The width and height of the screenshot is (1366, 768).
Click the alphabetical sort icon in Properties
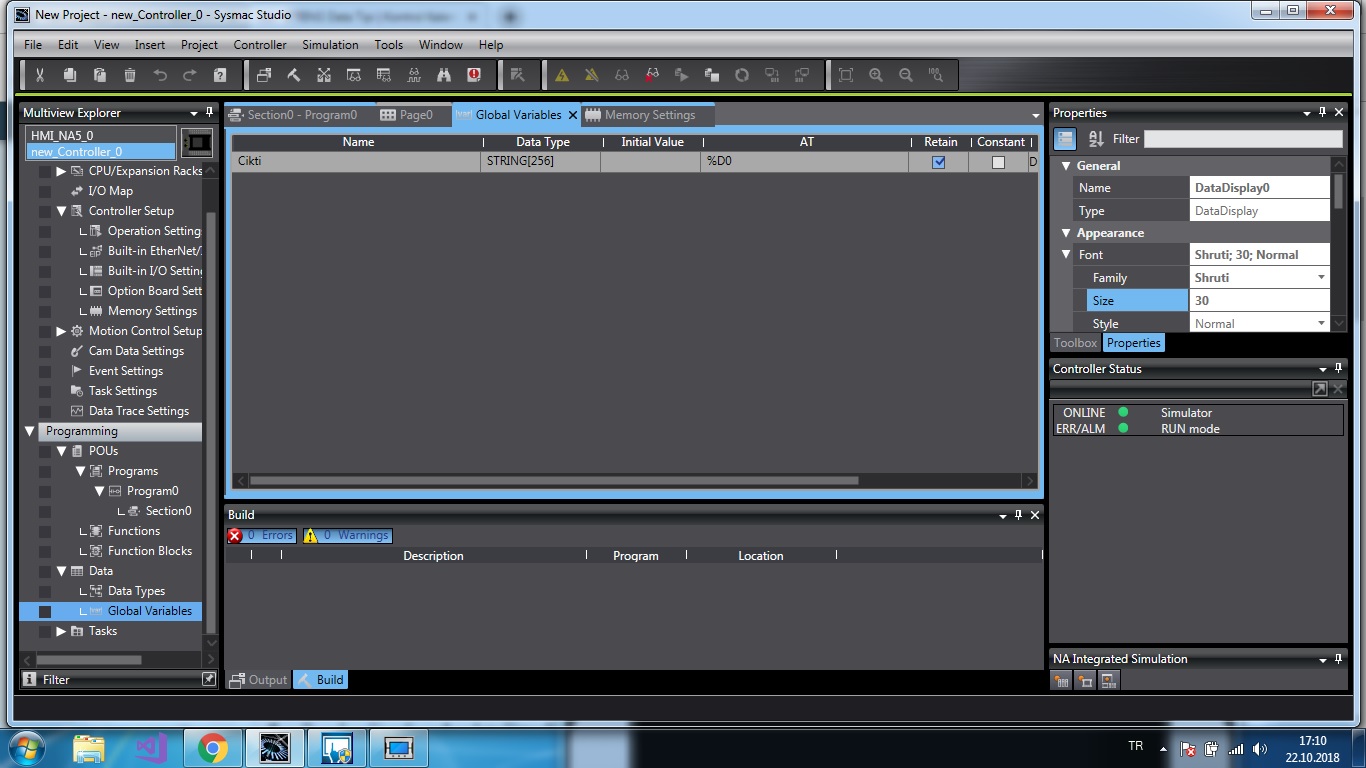click(1096, 139)
